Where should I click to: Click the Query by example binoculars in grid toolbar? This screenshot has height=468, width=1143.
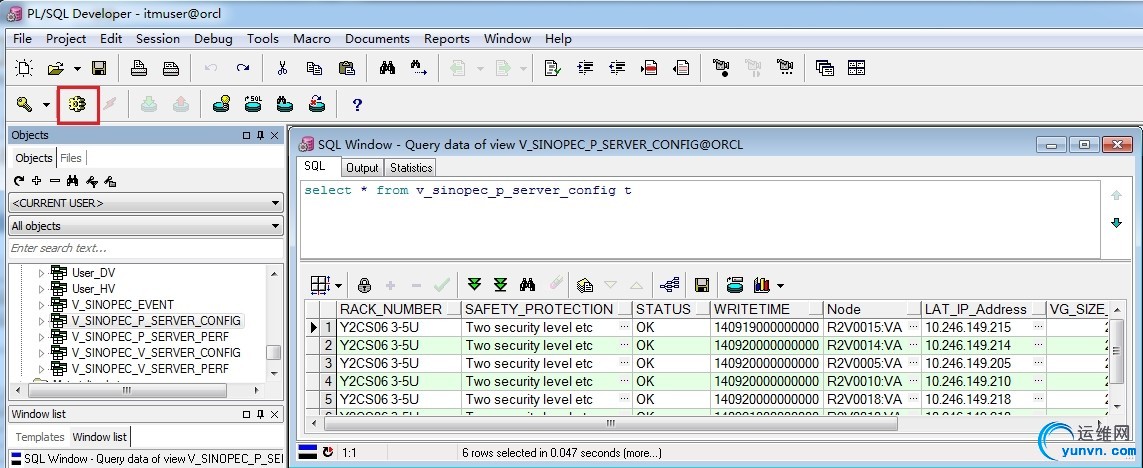[x=528, y=285]
